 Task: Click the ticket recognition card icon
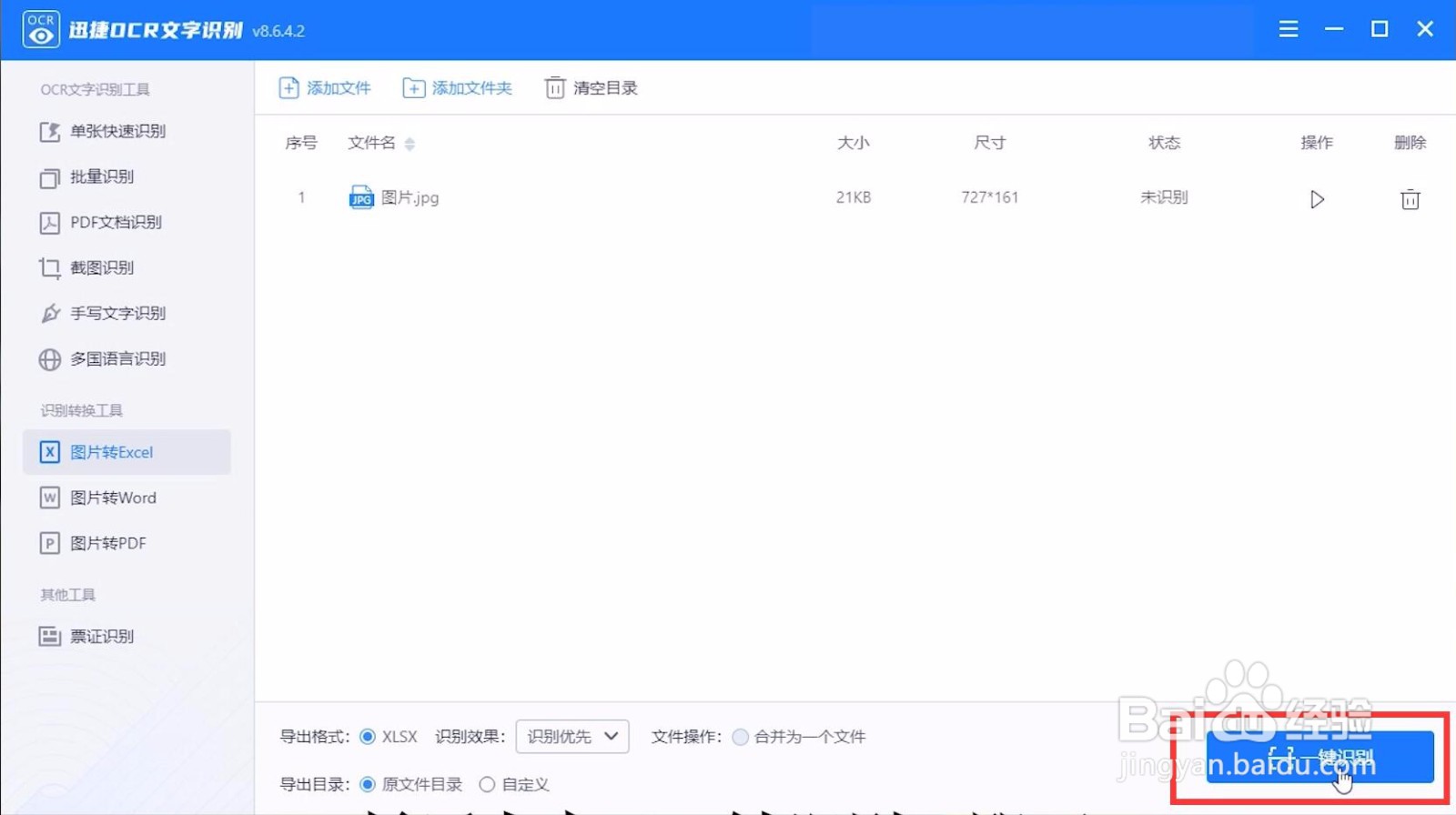(50, 636)
